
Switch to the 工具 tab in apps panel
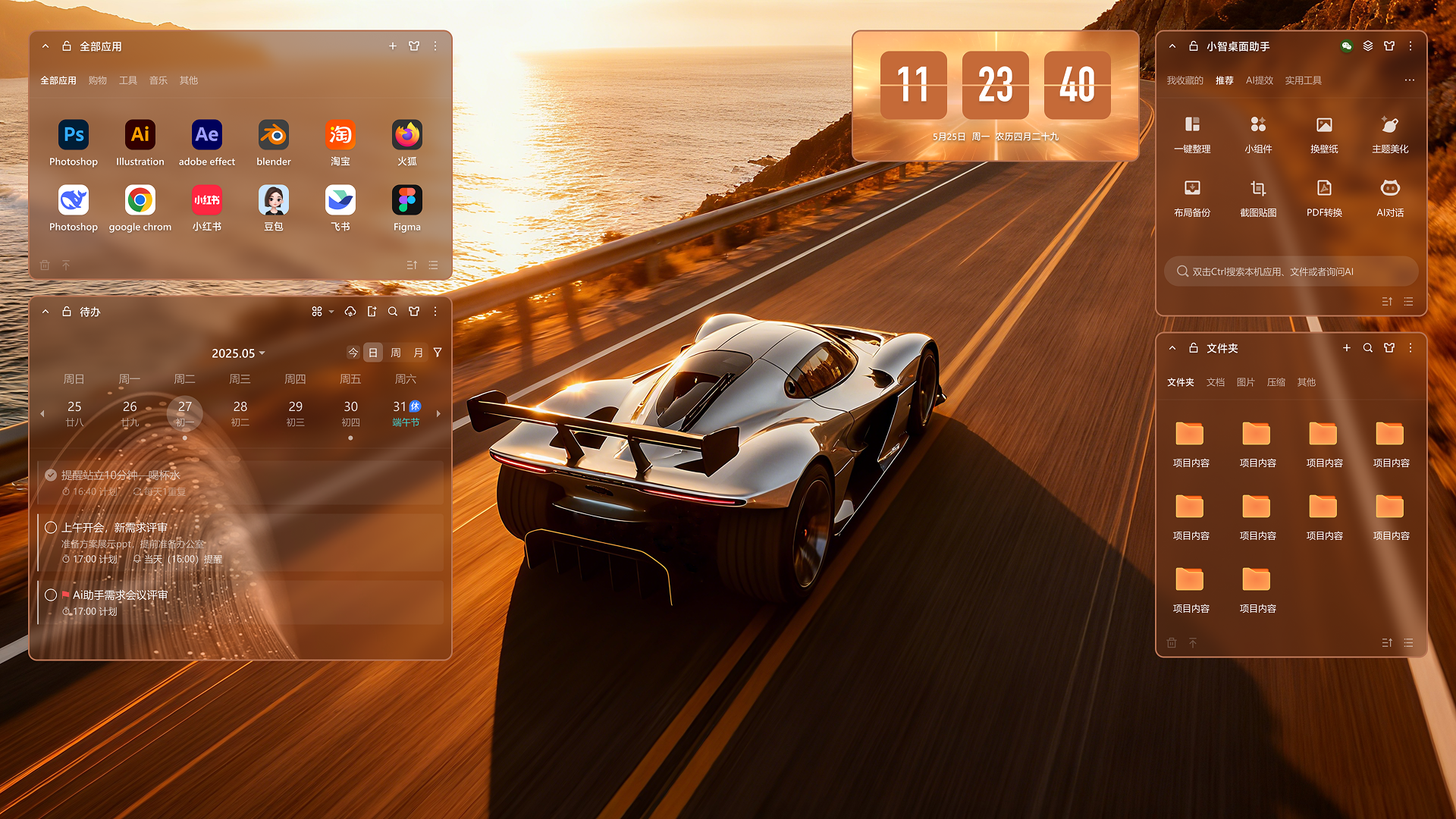128,80
